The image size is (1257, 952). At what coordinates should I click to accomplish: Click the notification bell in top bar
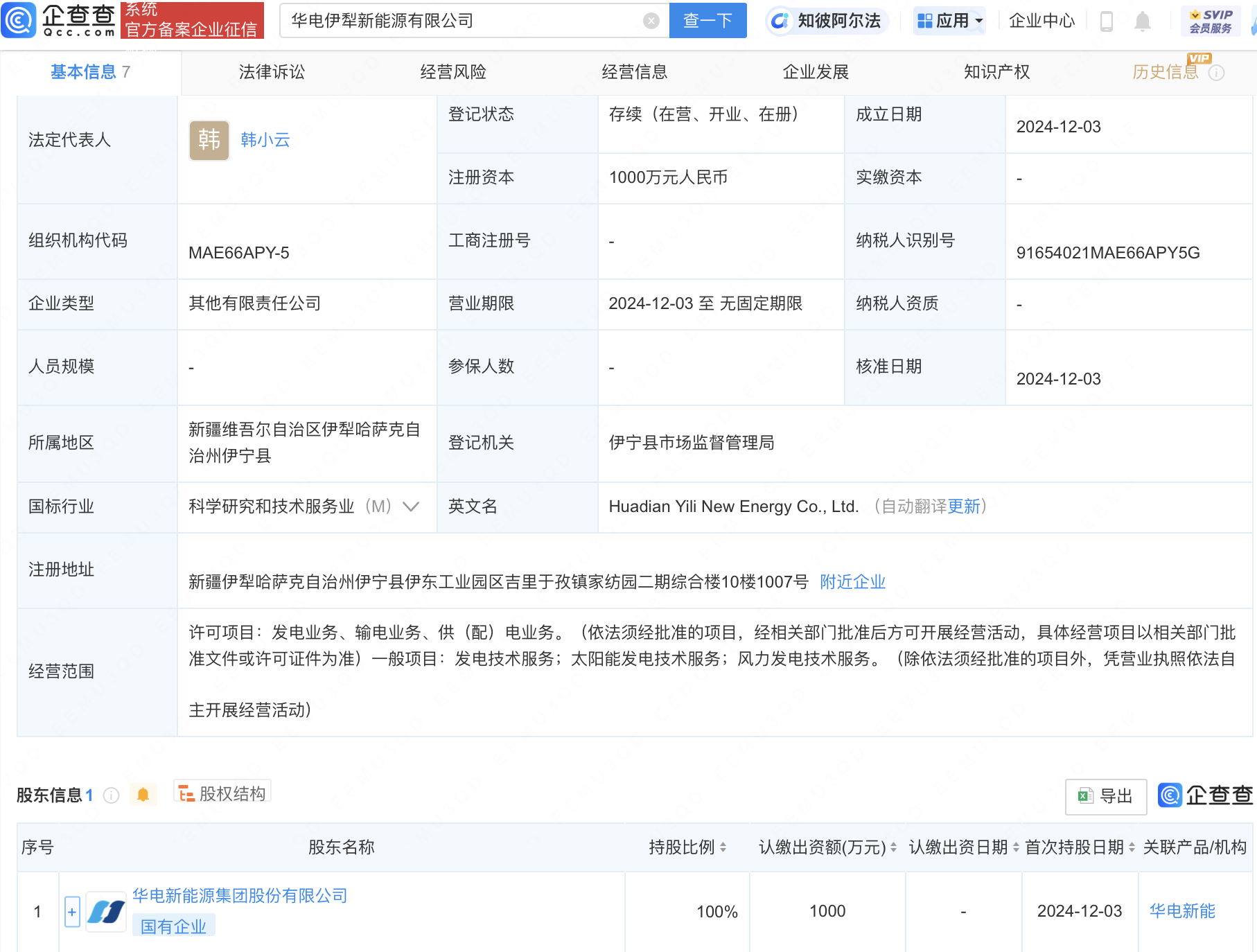click(1143, 21)
